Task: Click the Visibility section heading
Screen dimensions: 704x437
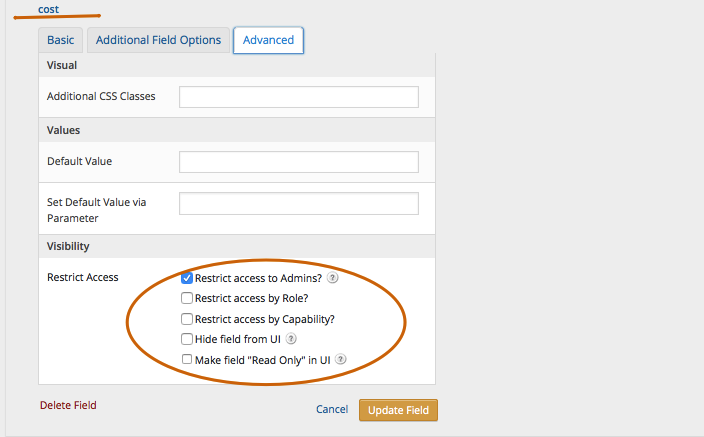Action: 68,246
